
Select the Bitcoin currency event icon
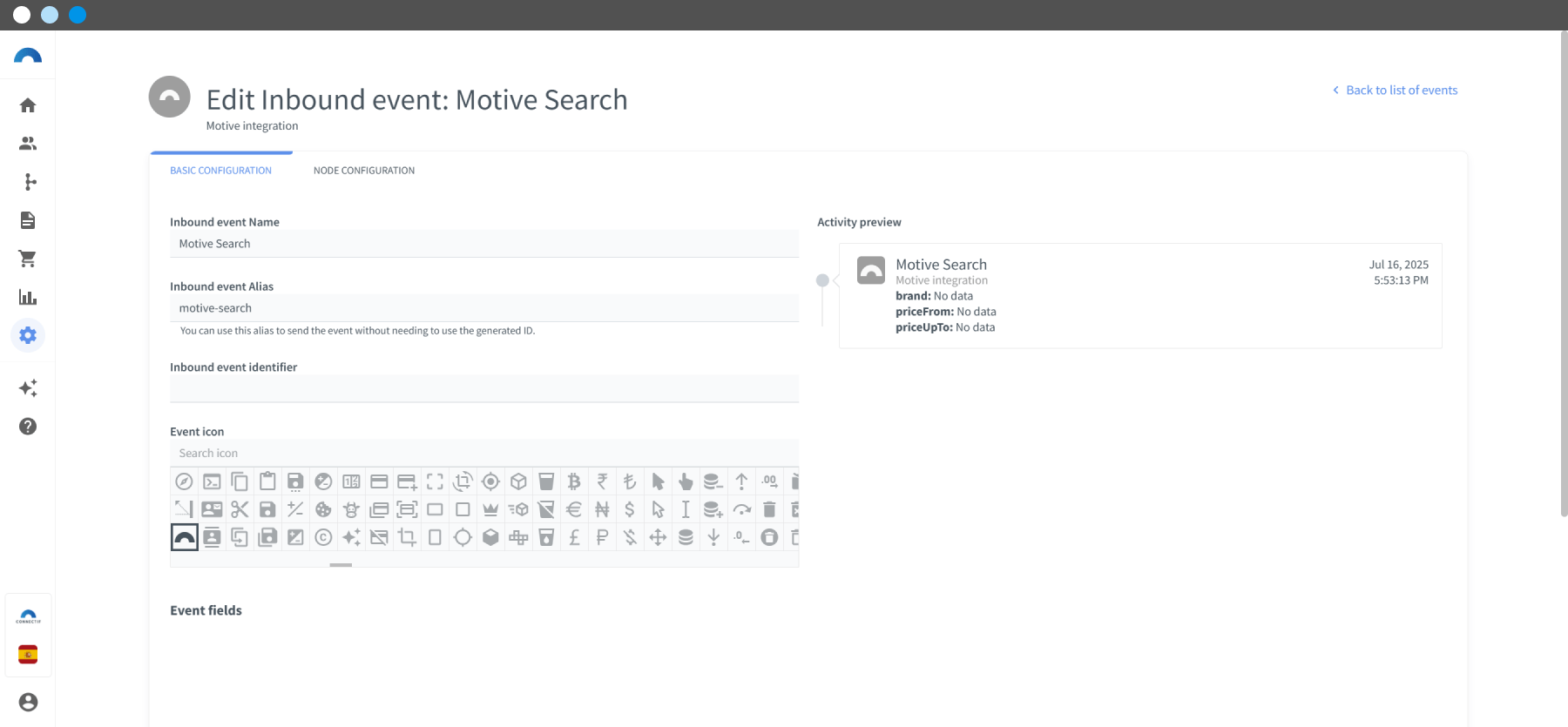pos(574,481)
